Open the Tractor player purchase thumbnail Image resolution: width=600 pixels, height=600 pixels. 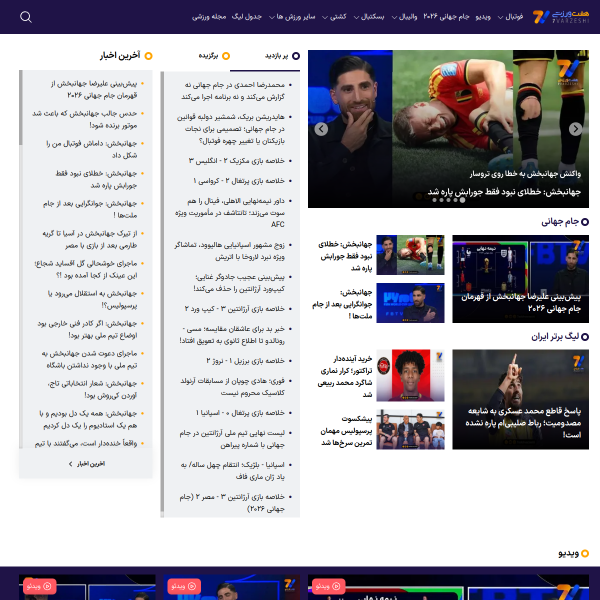tap(410, 375)
